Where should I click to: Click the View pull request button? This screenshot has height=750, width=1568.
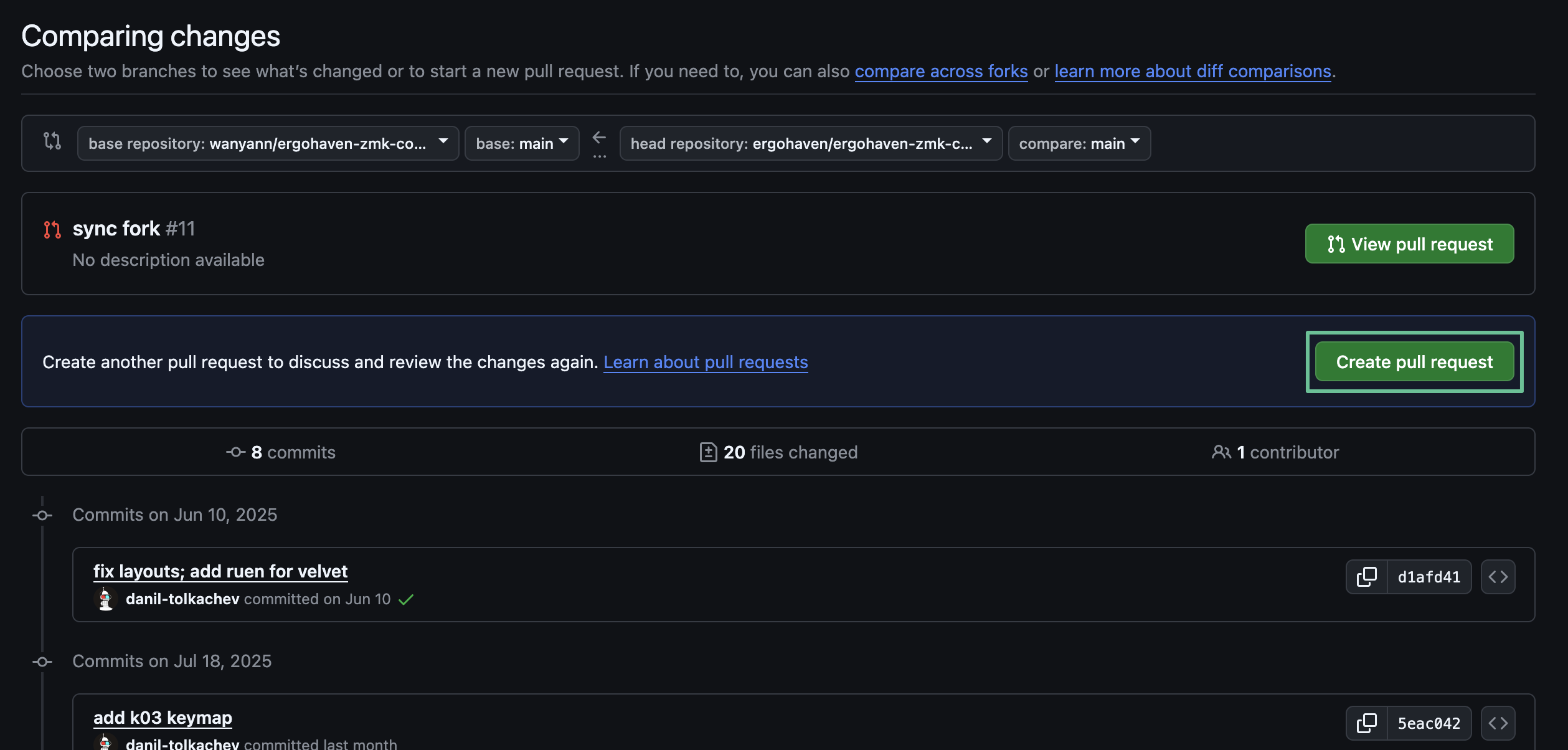[1409, 244]
